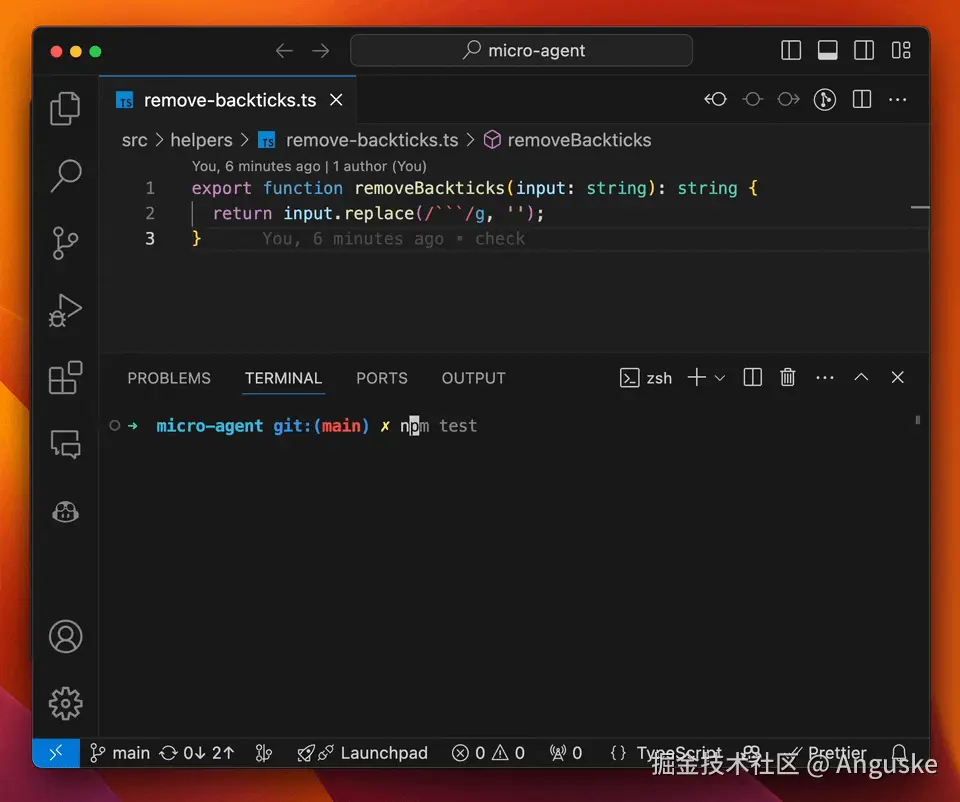
Task: Select the remove-backticks.ts editor tab
Action: (228, 100)
